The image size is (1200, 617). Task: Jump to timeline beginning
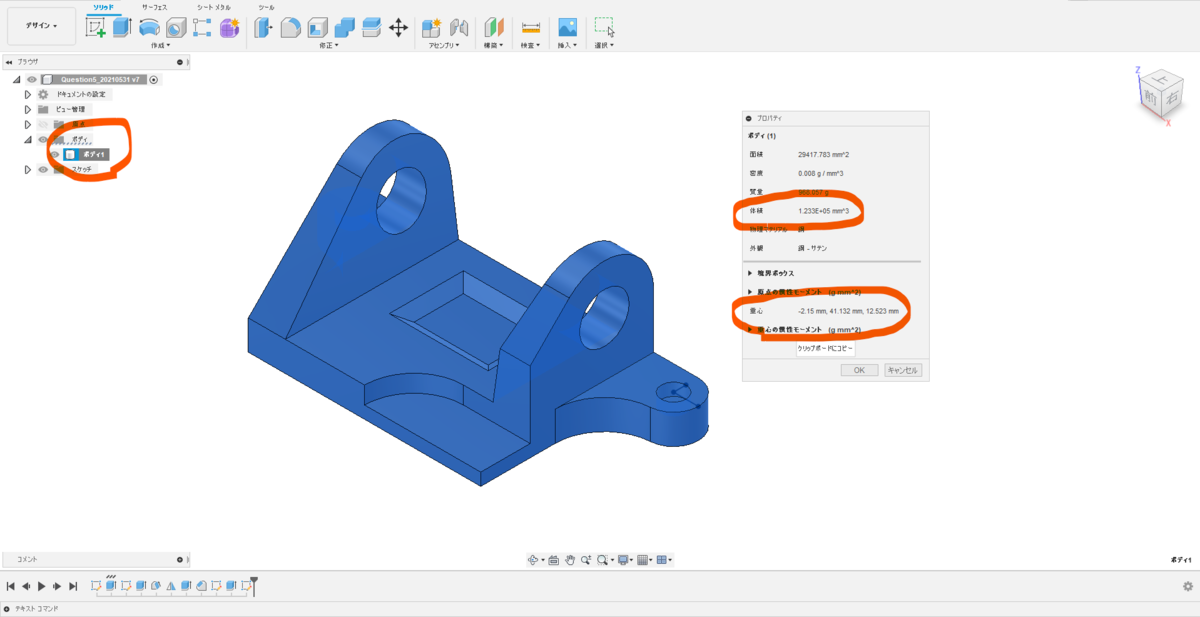10,586
